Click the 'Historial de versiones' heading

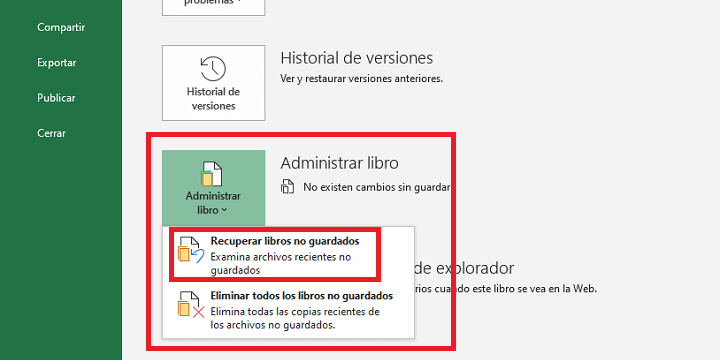(x=357, y=58)
